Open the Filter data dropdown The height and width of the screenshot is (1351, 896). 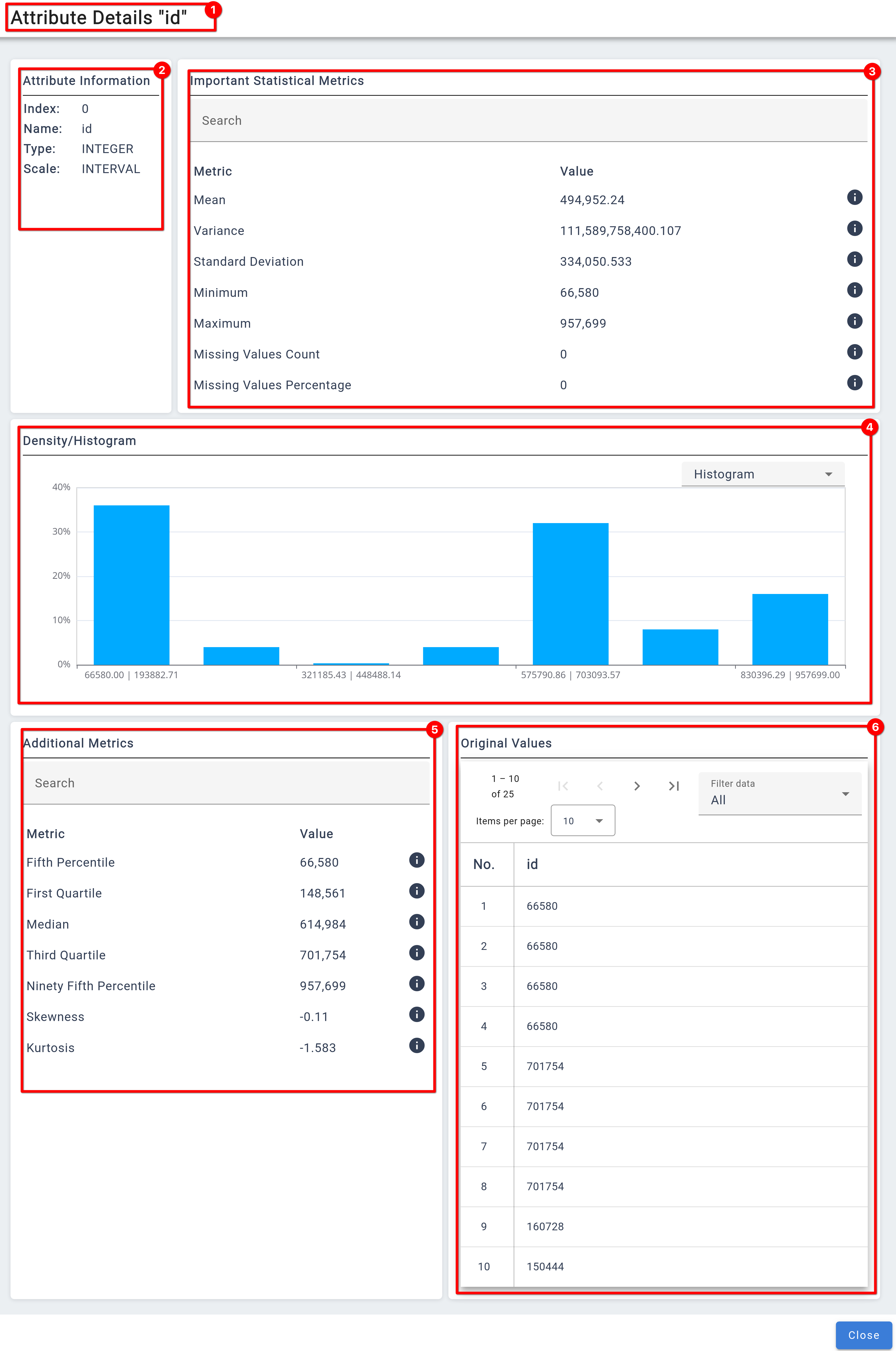point(779,793)
